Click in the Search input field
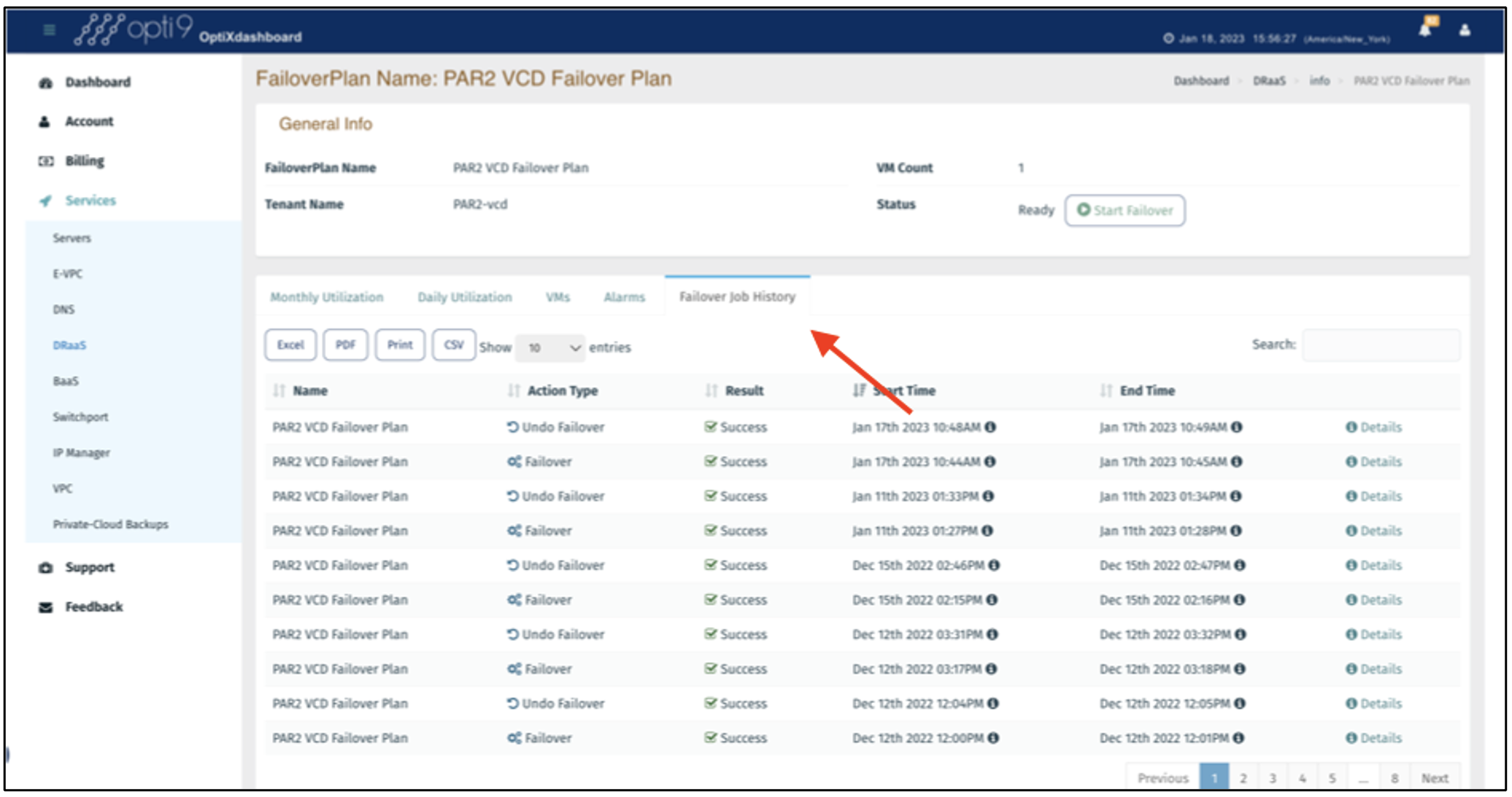1512x797 pixels. click(1381, 344)
